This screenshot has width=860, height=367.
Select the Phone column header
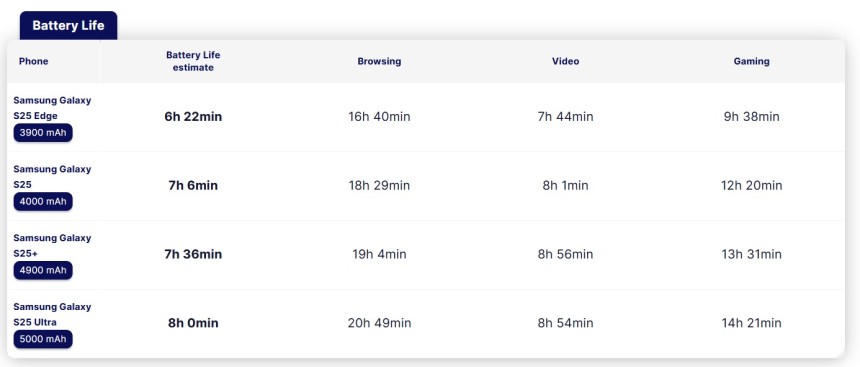33,61
